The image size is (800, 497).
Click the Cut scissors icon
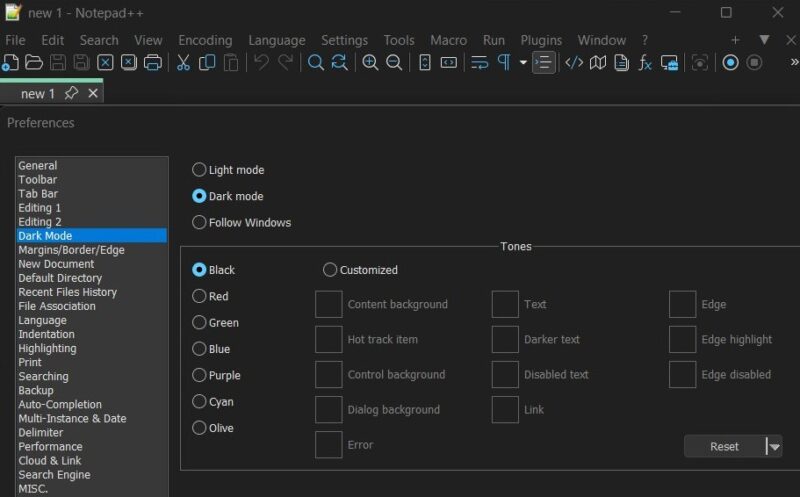pos(183,63)
